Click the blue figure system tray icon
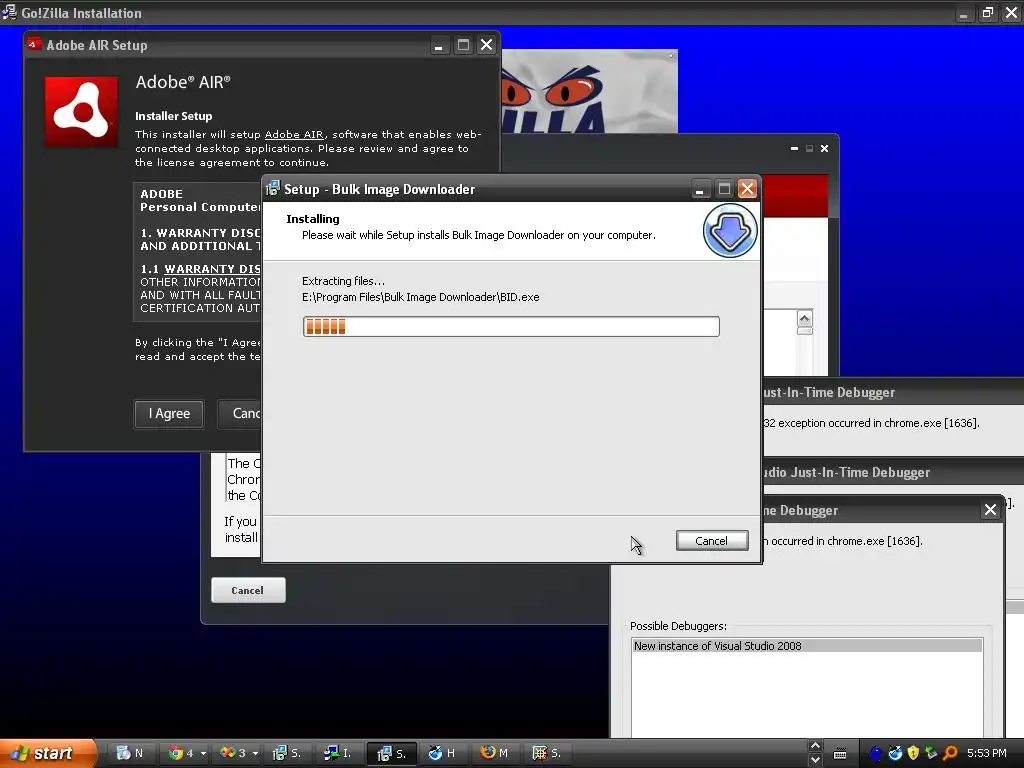This screenshot has width=1024, height=768. pyautogui.click(x=876, y=754)
